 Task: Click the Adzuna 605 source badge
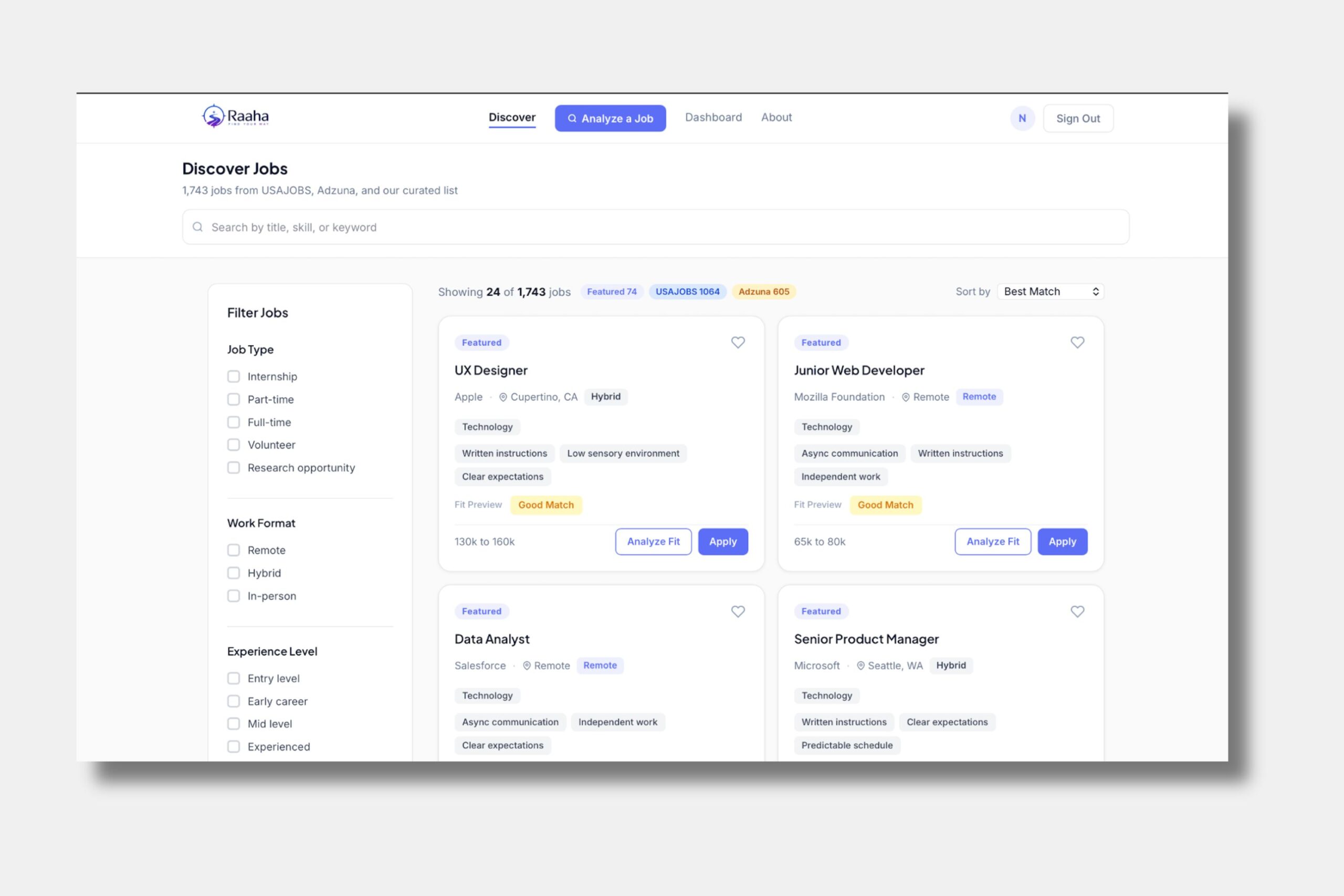(764, 291)
